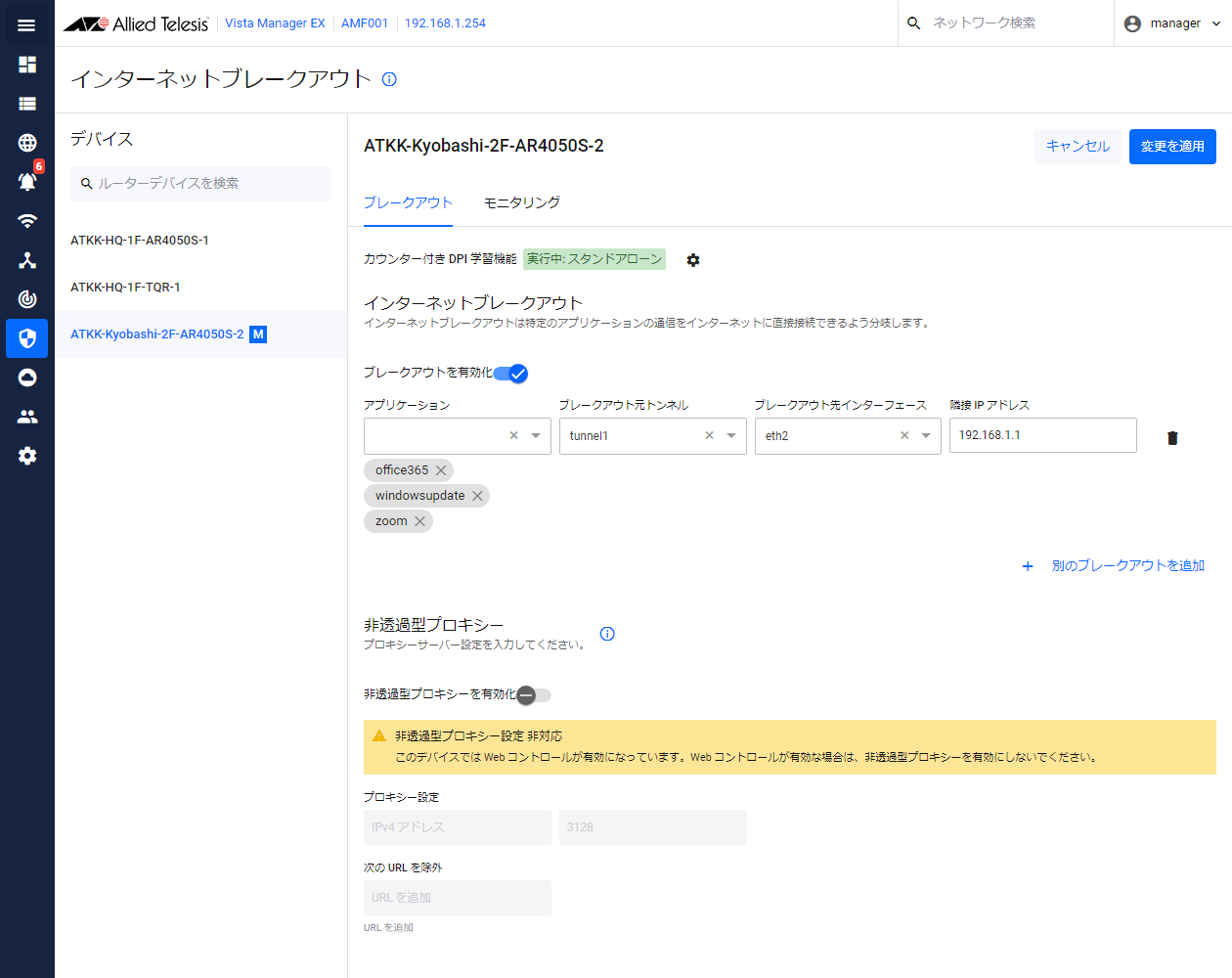The height and width of the screenshot is (978, 1232).
Task: Click the 隣接 IP アドレス input field
Action: [x=1042, y=435]
